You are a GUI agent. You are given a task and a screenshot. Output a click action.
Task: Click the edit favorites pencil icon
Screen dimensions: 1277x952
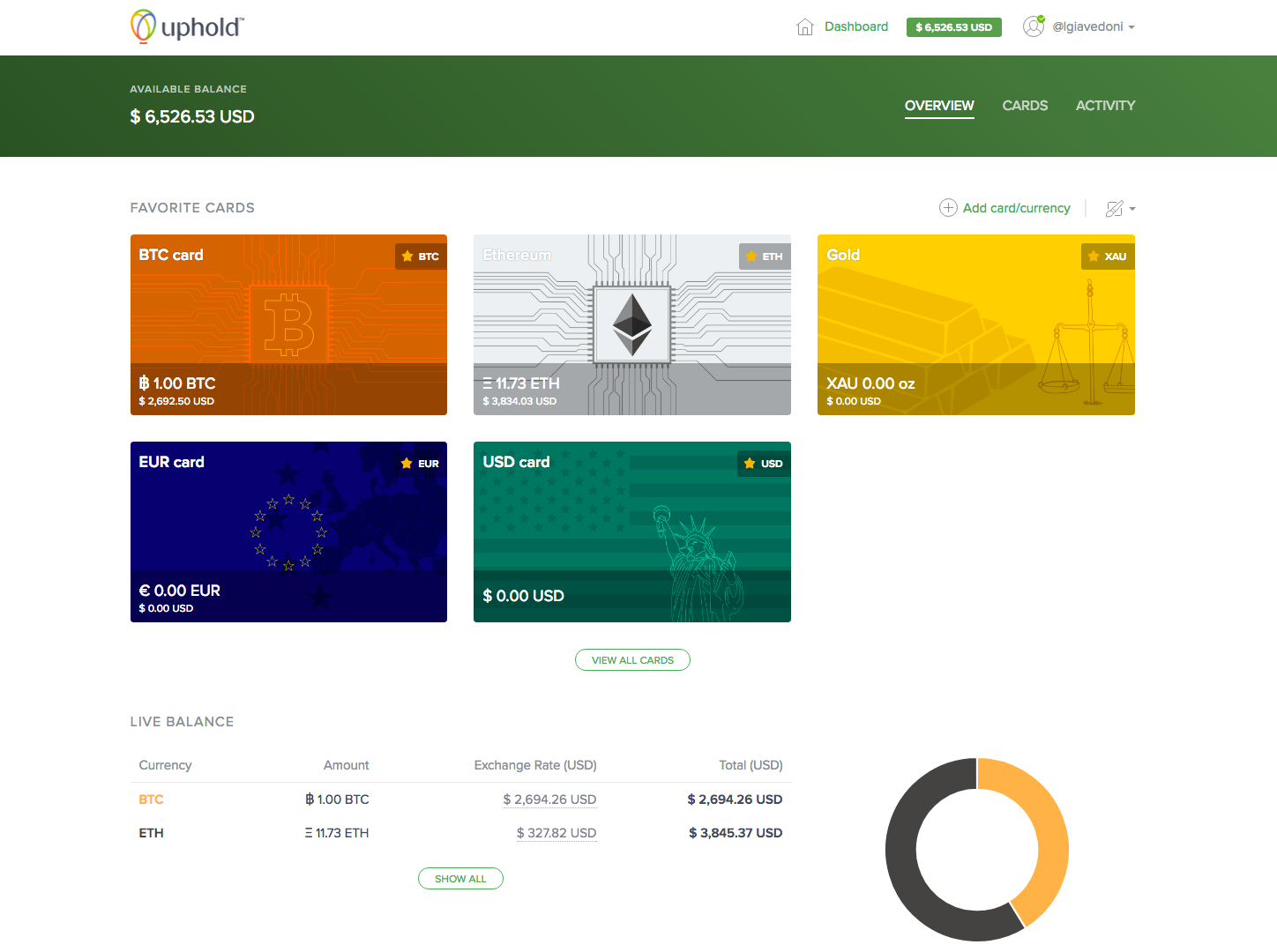point(1114,209)
